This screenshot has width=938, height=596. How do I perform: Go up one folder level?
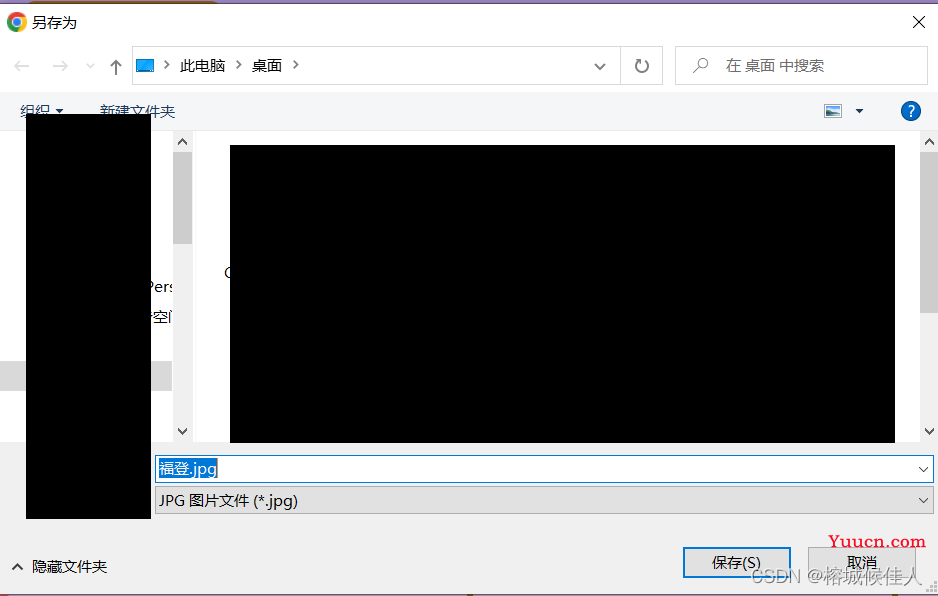[115, 66]
